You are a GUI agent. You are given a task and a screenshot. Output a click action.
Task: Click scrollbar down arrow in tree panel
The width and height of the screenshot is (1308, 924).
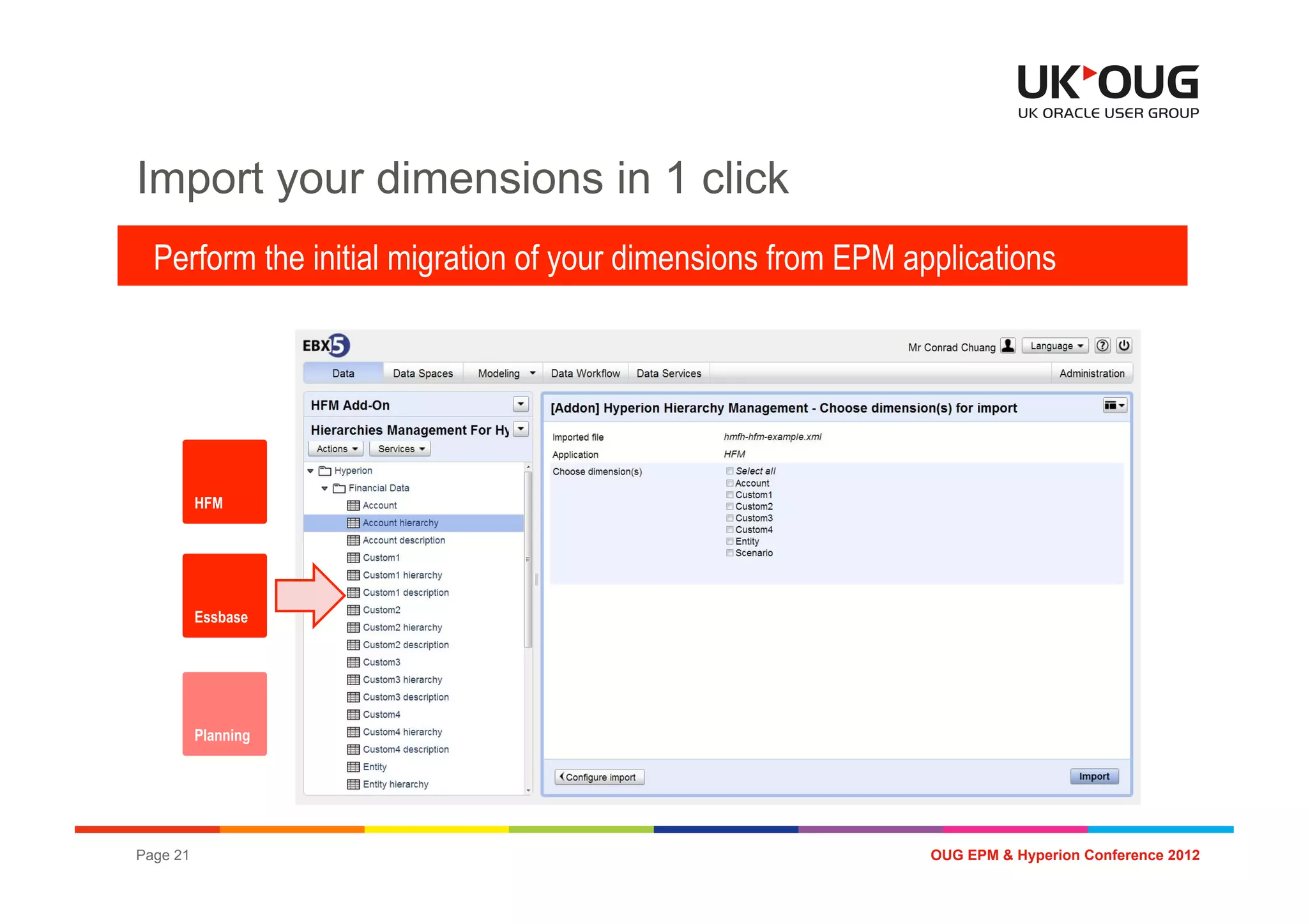[x=528, y=791]
